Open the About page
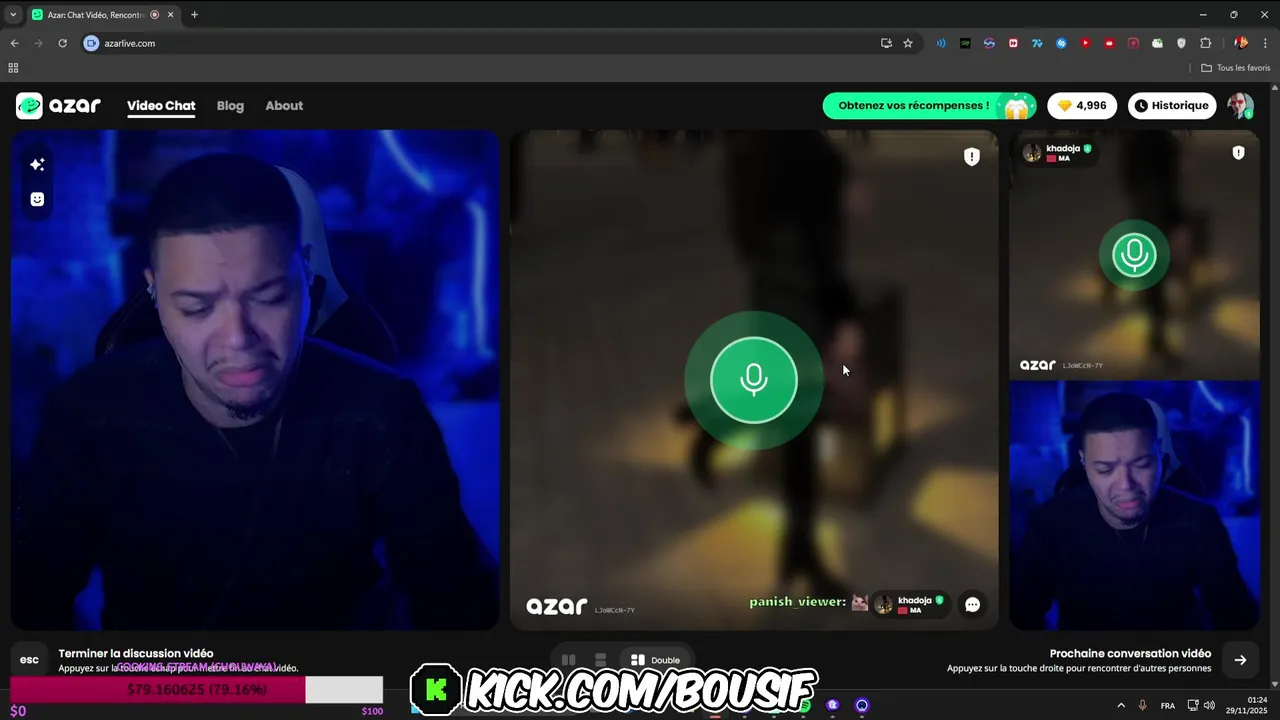The height and width of the screenshot is (720, 1280). [284, 106]
